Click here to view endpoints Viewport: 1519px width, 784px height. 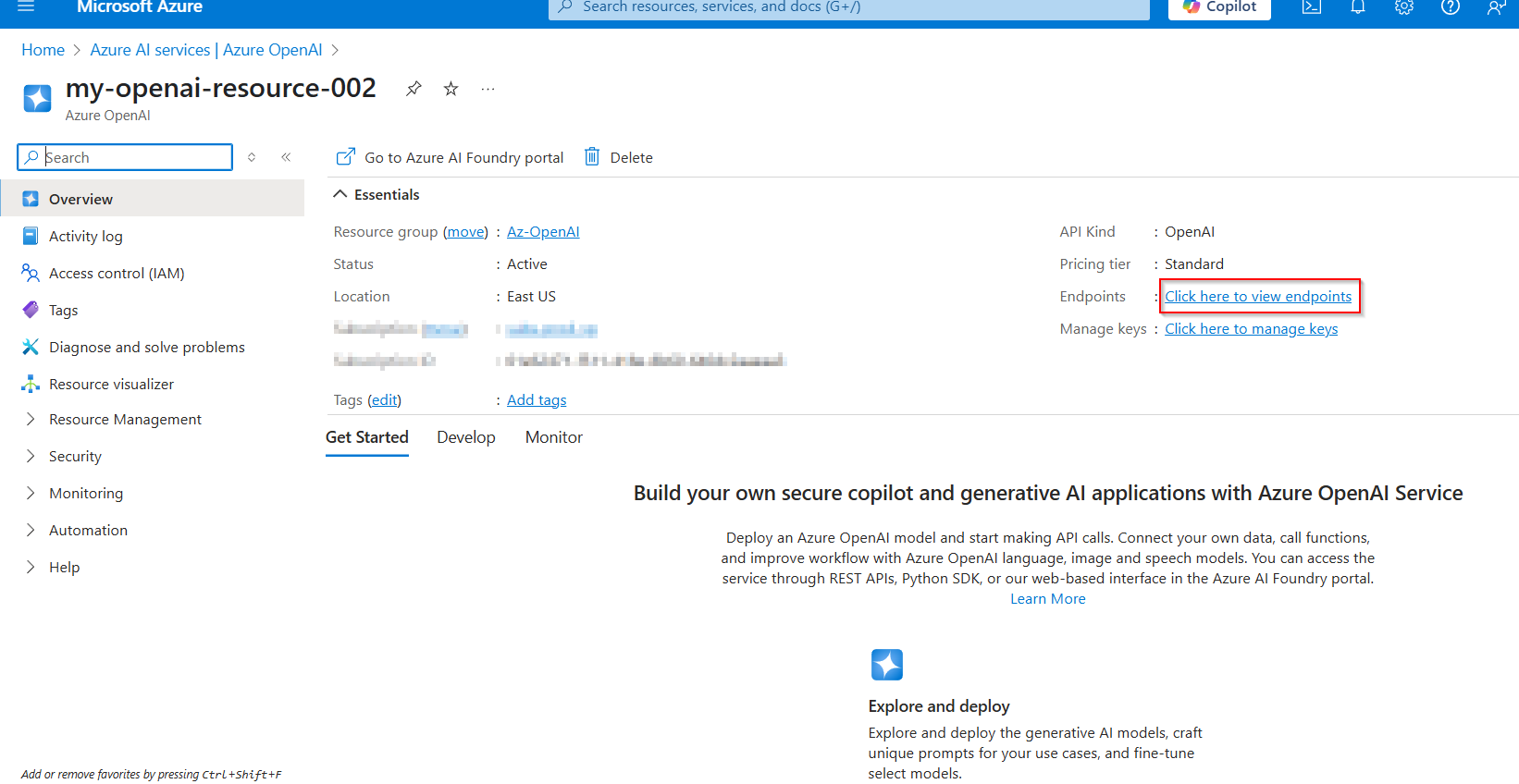tap(1258, 296)
